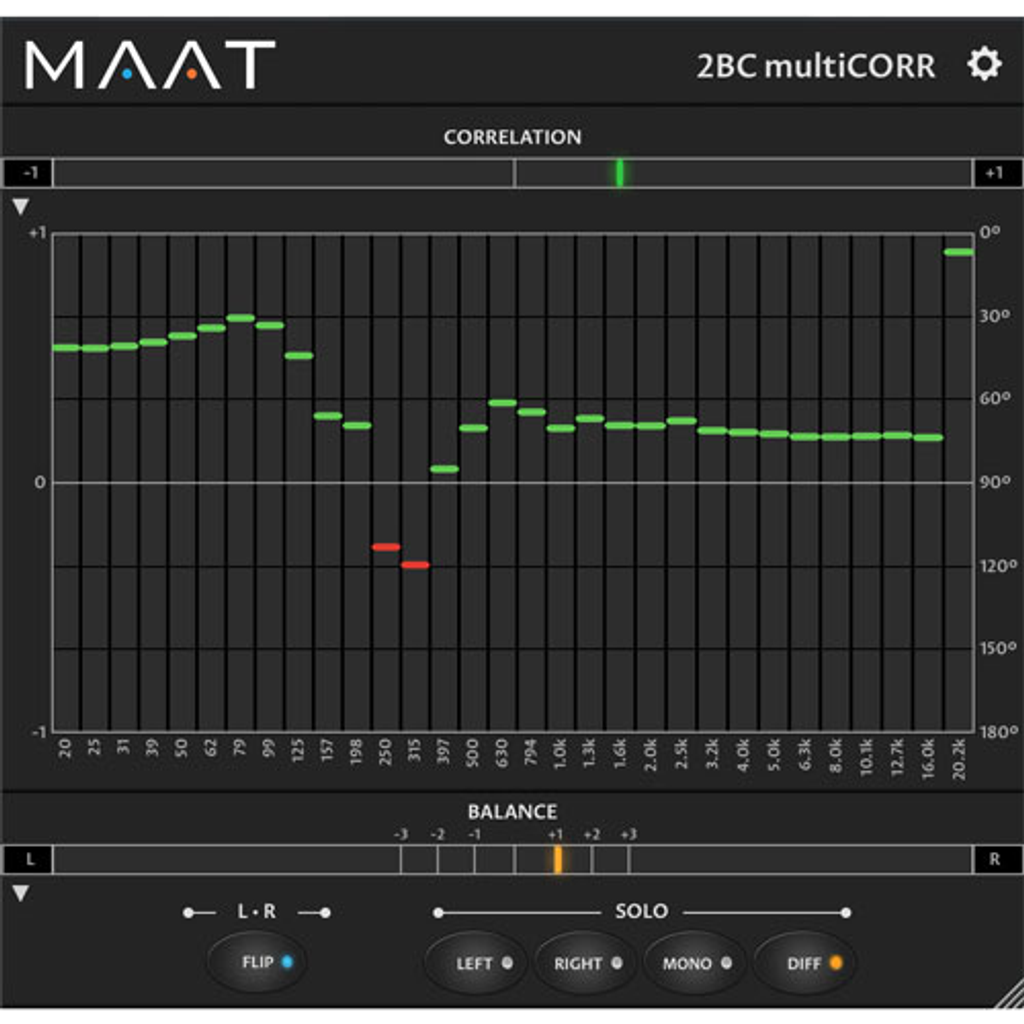Viewport: 1024px width, 1024px height.
Task: Click the 500 Hz frequency label
Action: 473,752
